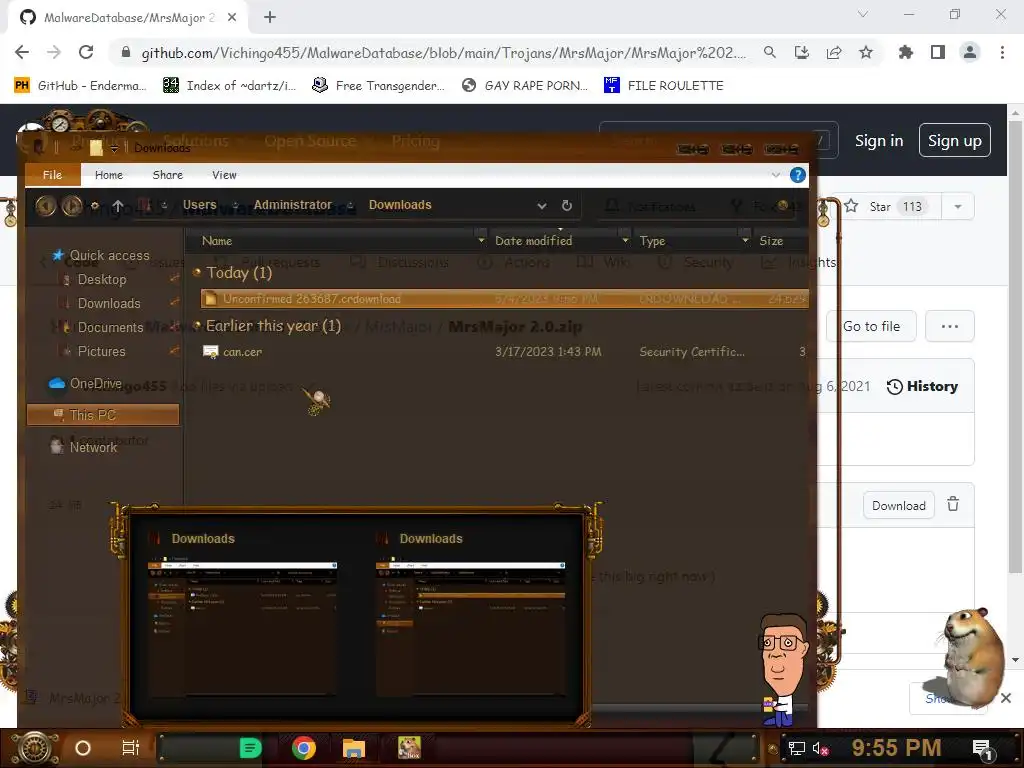This screenshot has height=768, width=1024.
Task: Click the Download button on GitHub
Action: point(899,505)
